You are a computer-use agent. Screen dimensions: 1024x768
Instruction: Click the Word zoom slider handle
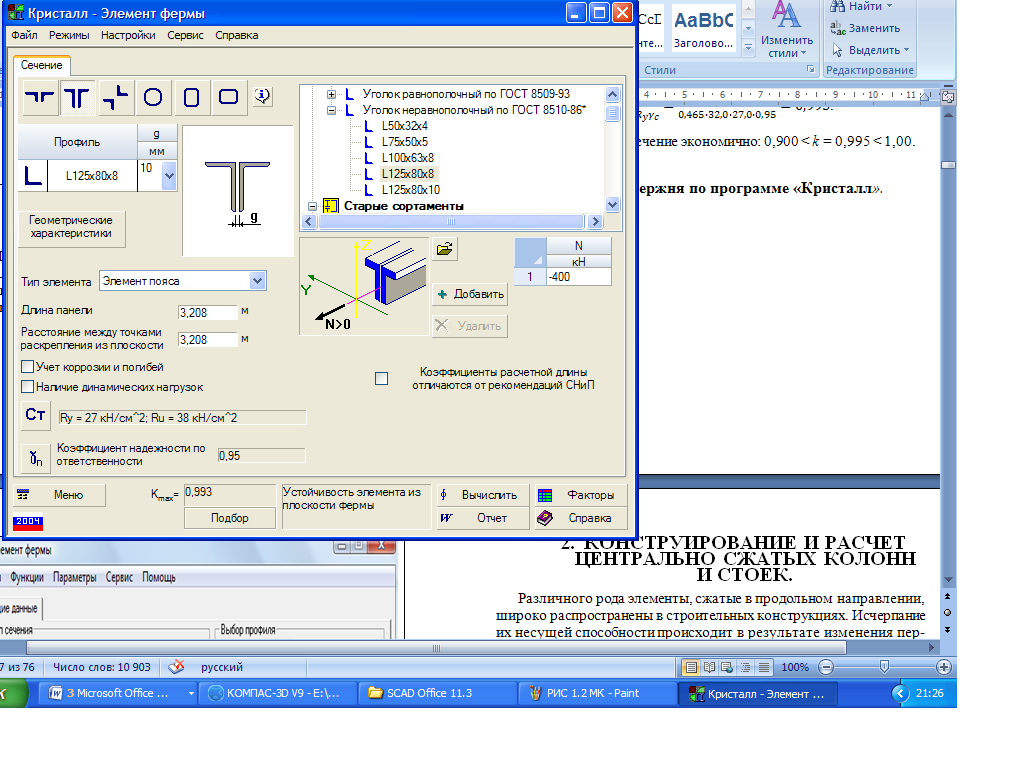pyautogui.click(x=884, y=667)
